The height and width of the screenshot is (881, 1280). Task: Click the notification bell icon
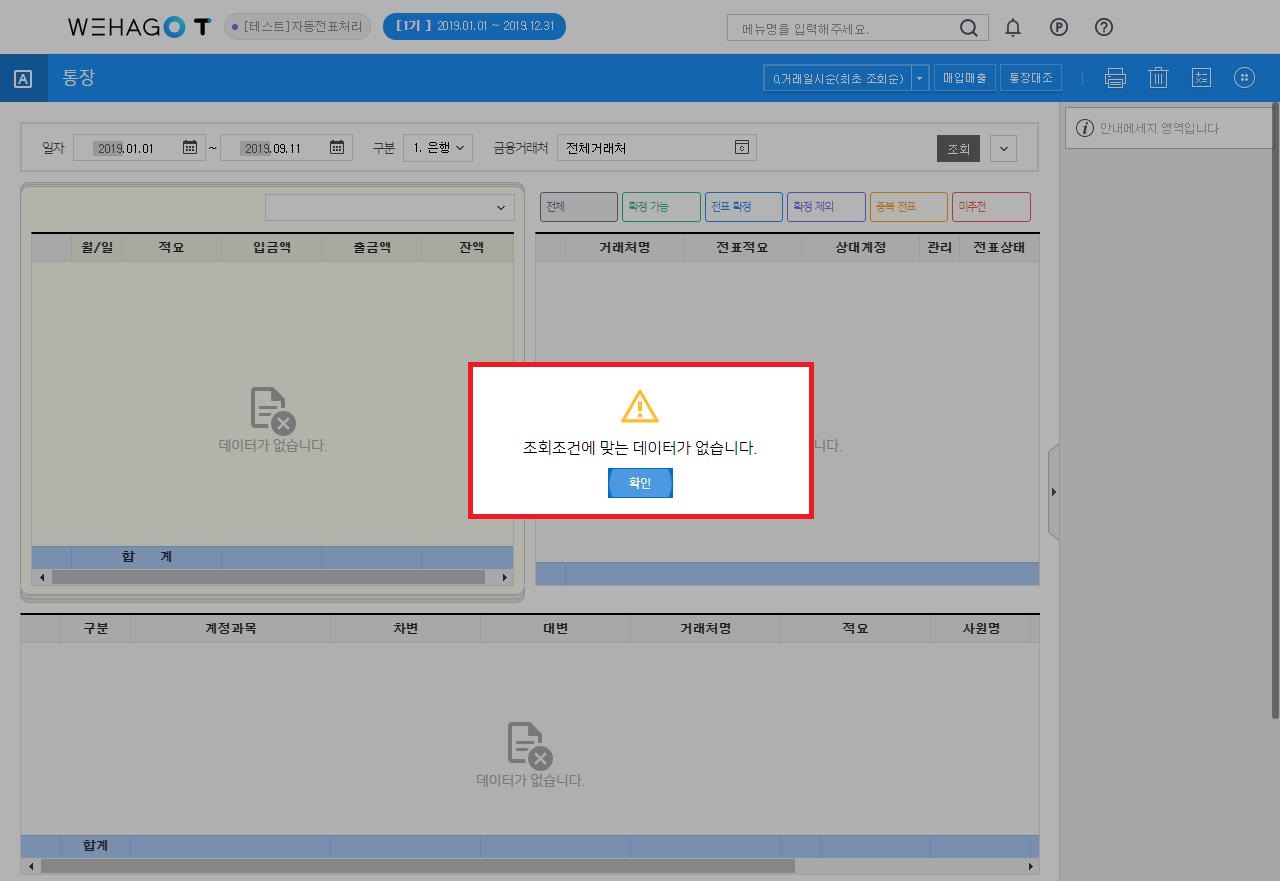tap(1013, 28)
